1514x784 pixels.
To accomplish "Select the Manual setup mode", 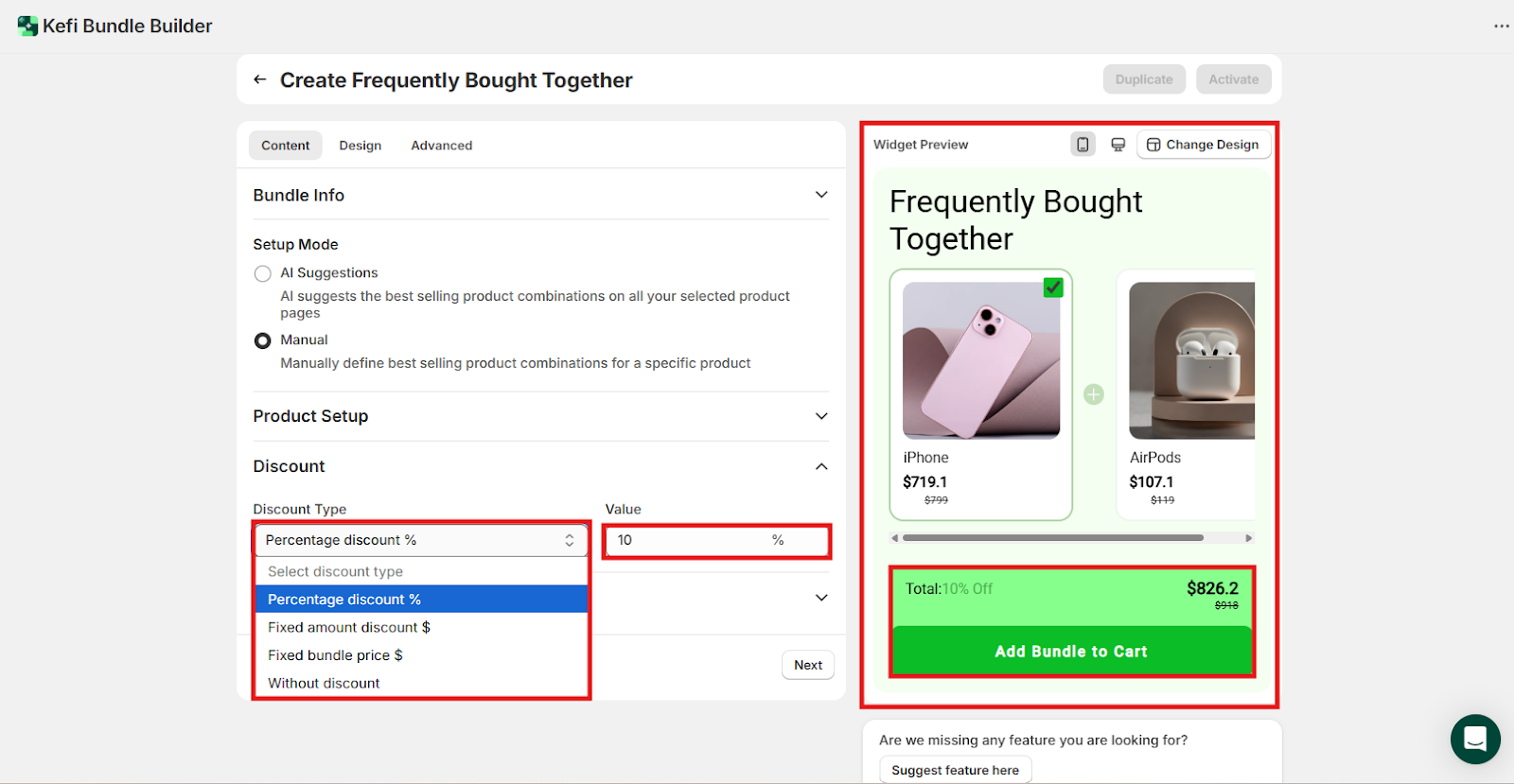I will (x=263, y=340).
